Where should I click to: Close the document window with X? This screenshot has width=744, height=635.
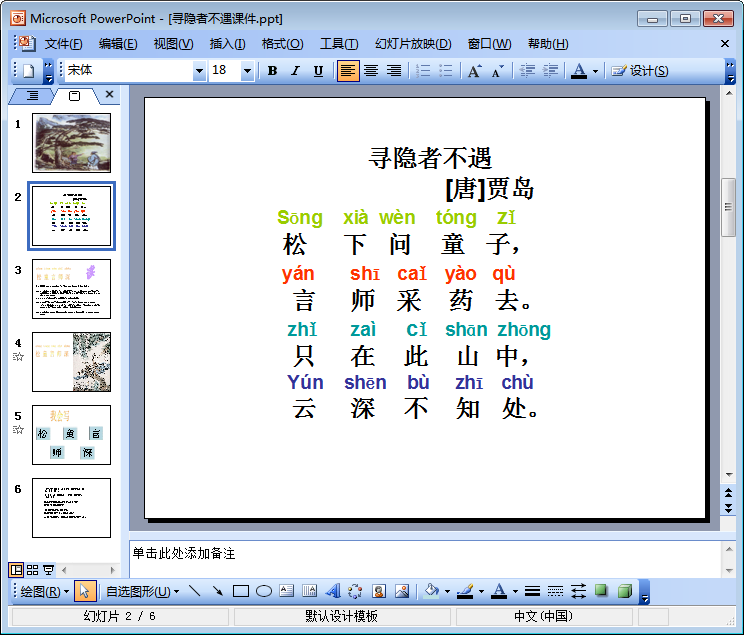tap(725, 44)
